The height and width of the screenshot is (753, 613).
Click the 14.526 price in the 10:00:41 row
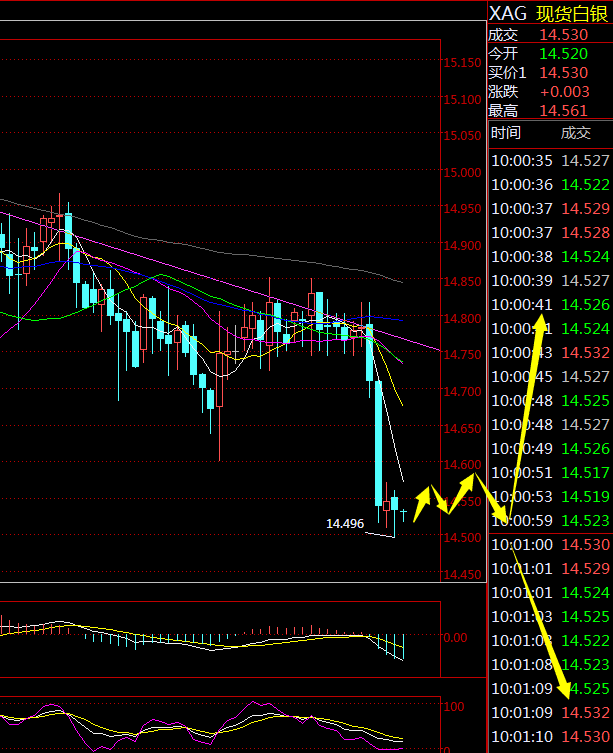click(x=586, y=304)
